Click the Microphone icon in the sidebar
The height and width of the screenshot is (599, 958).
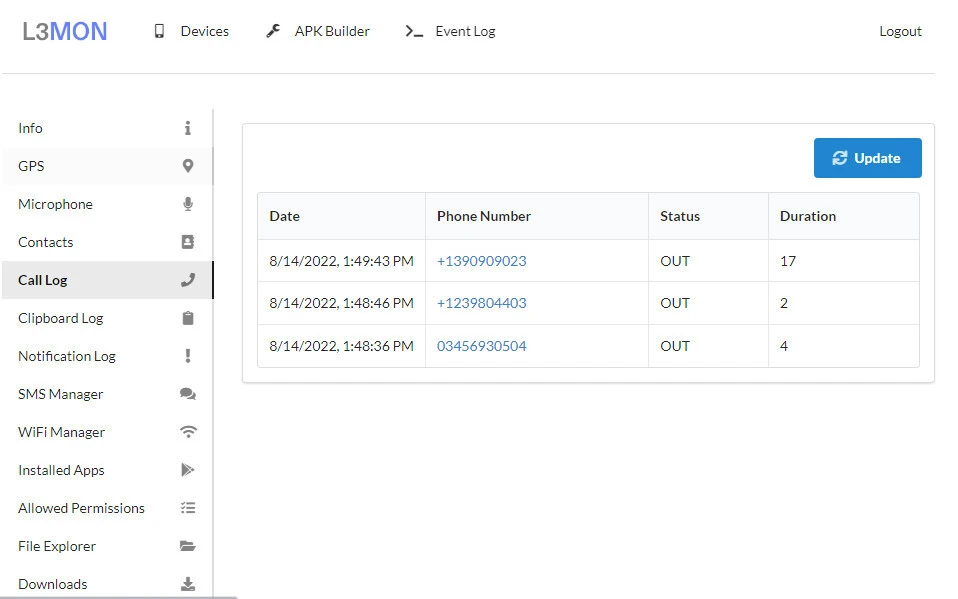(187, 204)
